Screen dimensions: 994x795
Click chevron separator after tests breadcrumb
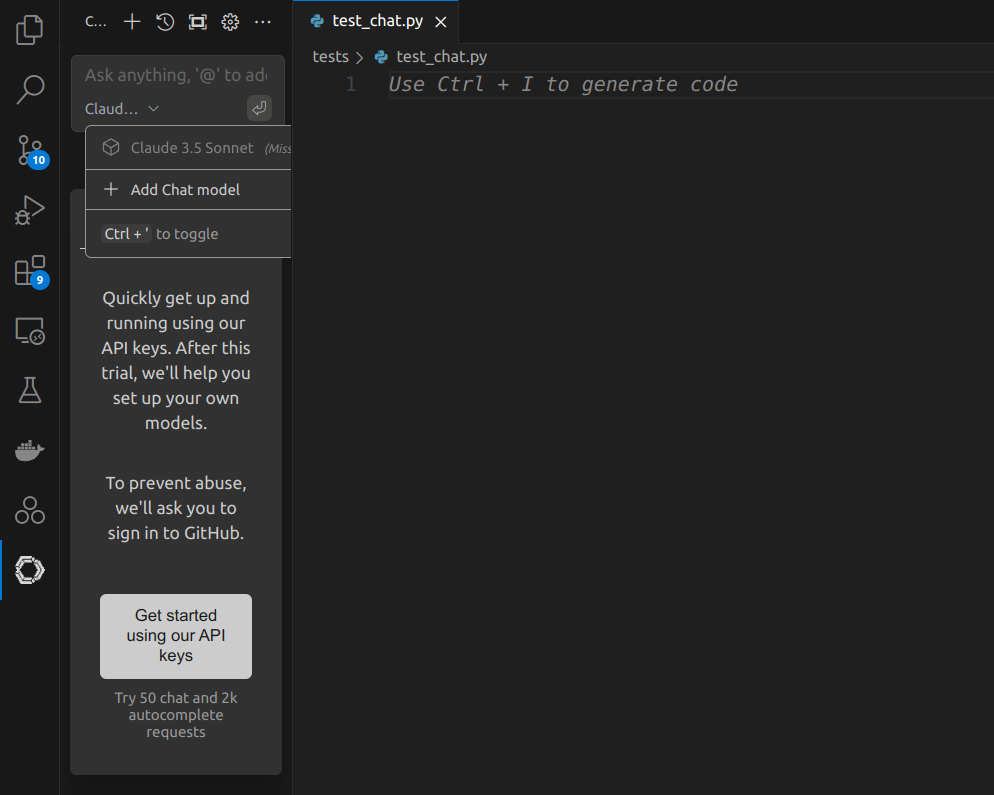tap(359, 58)
